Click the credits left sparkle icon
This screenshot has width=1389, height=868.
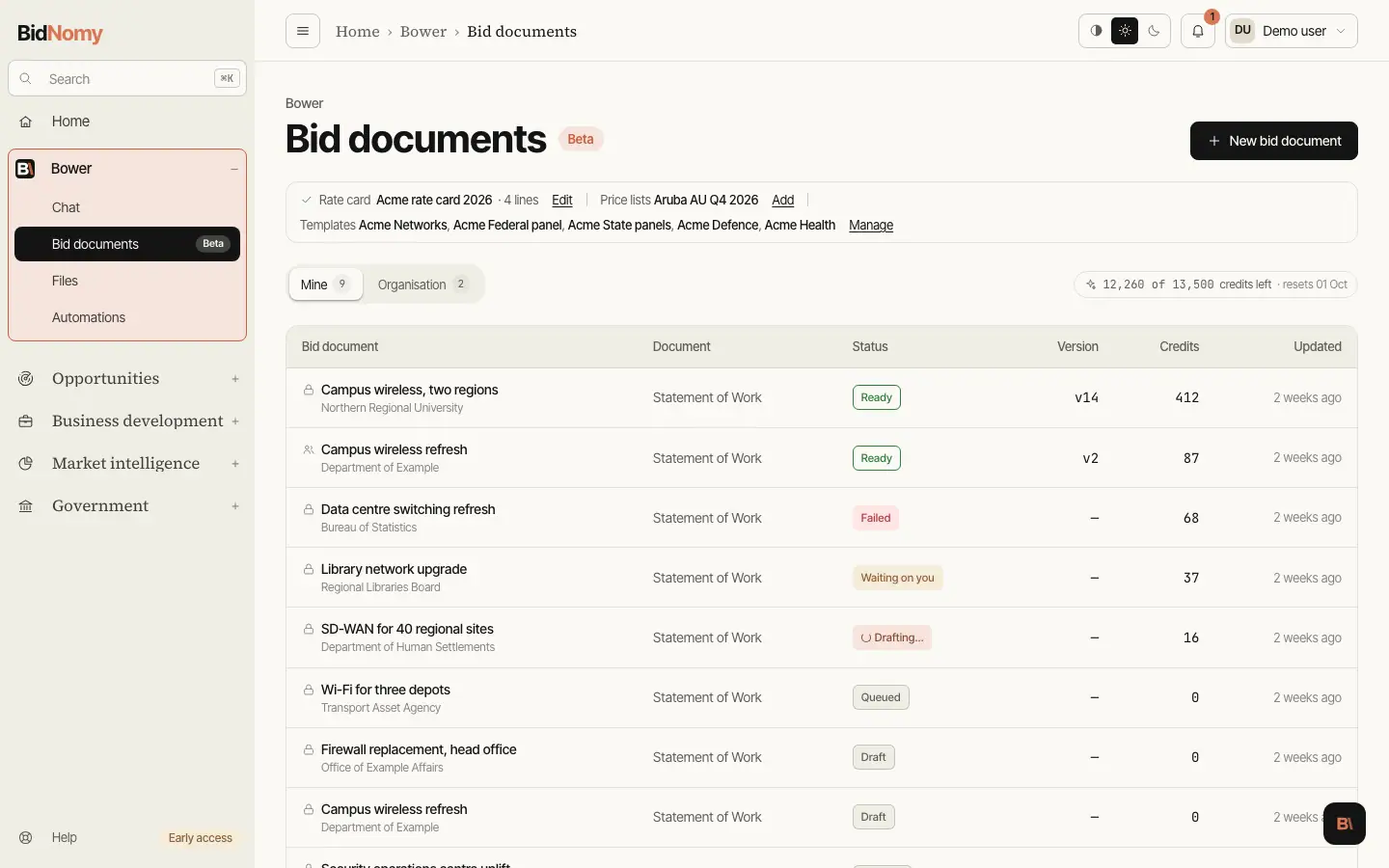coord(1091,285)
